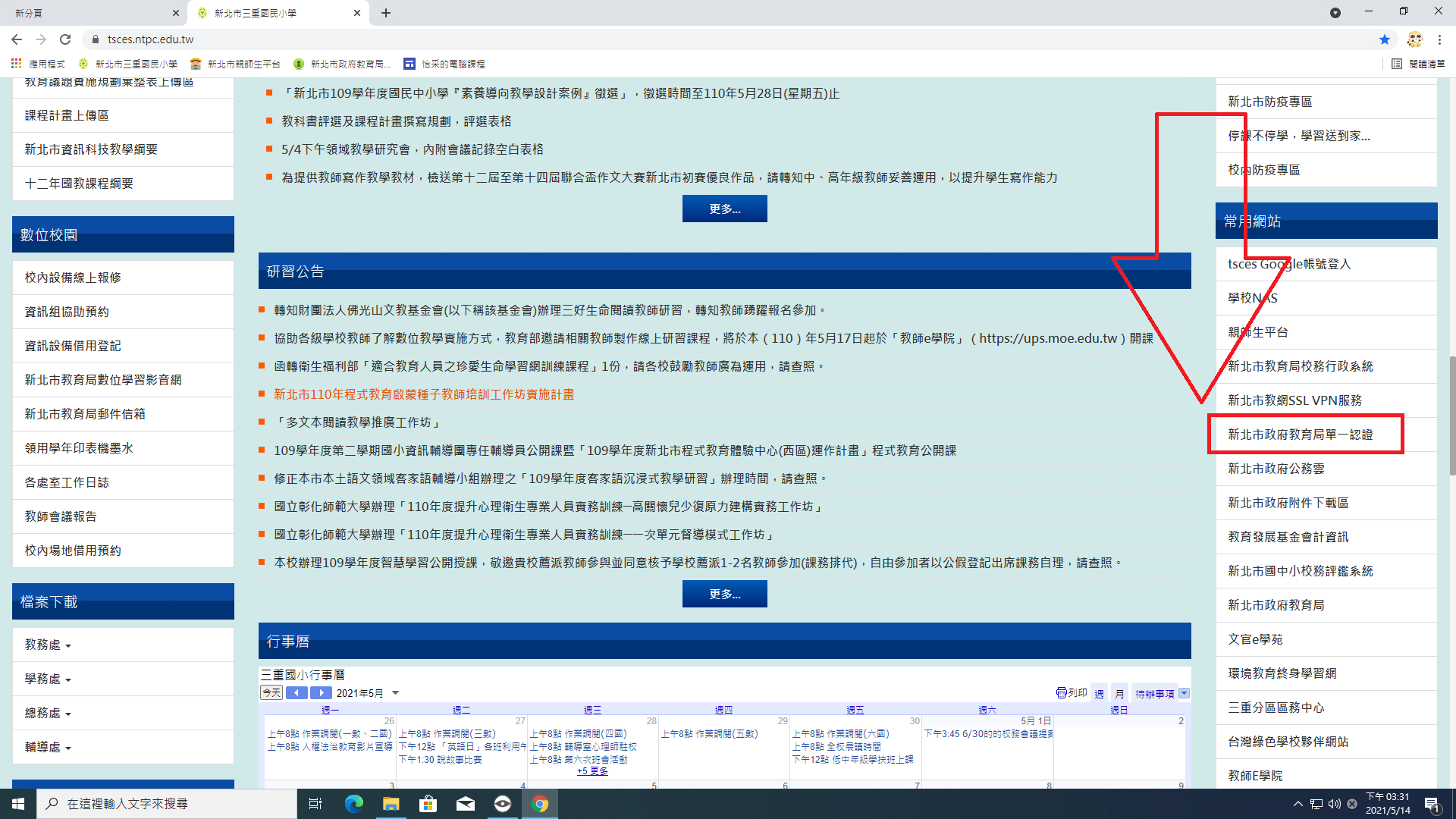The height and width of the screenshot is (819, 1456).
Task: Open calendar options dropdown arrow
Action: (x=1185, y=693)
